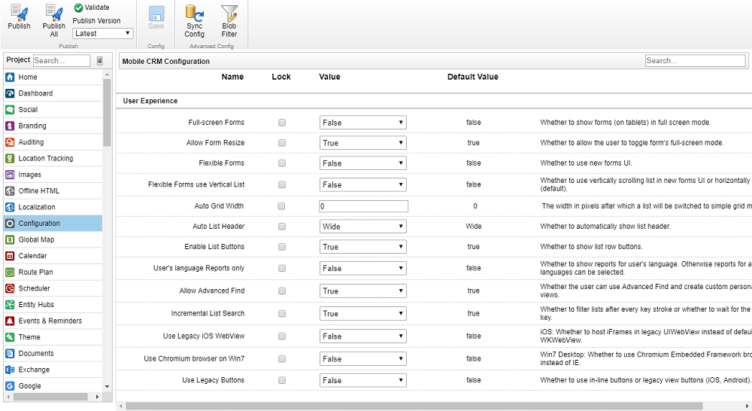Lock the Full-screen Forms setting
The height and width of the screenshot is (411, 752).
coord(282,122)
